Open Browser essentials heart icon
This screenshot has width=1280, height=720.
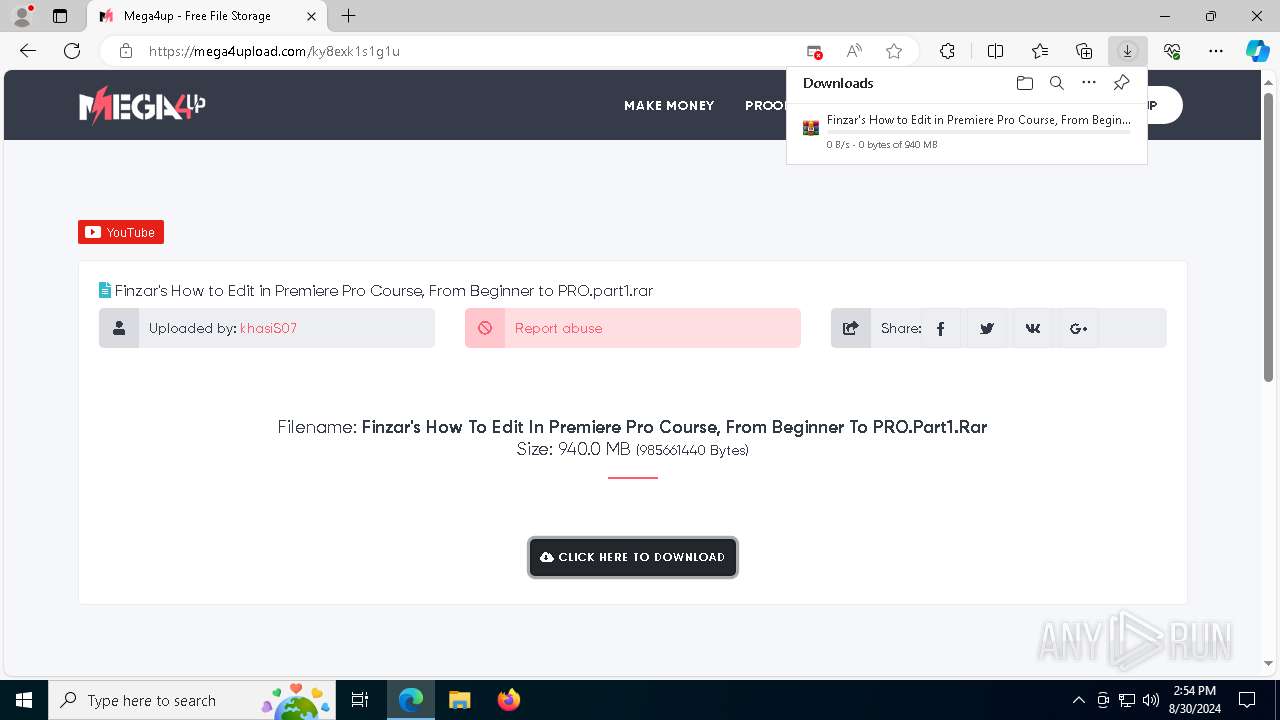click(1172, 51)
